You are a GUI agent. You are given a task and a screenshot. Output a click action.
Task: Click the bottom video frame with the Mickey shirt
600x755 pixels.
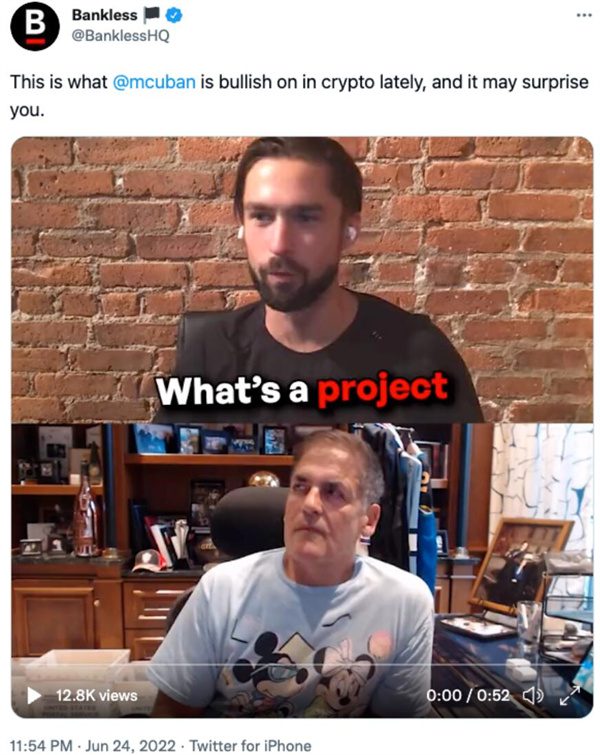[302, 570]
